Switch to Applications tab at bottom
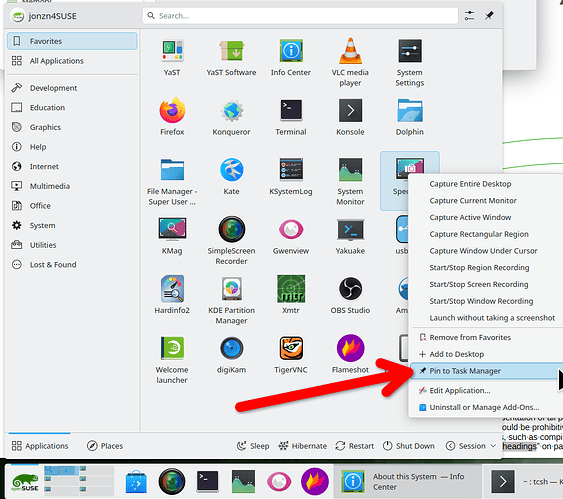The image size is (563, 499). (39, 446)
